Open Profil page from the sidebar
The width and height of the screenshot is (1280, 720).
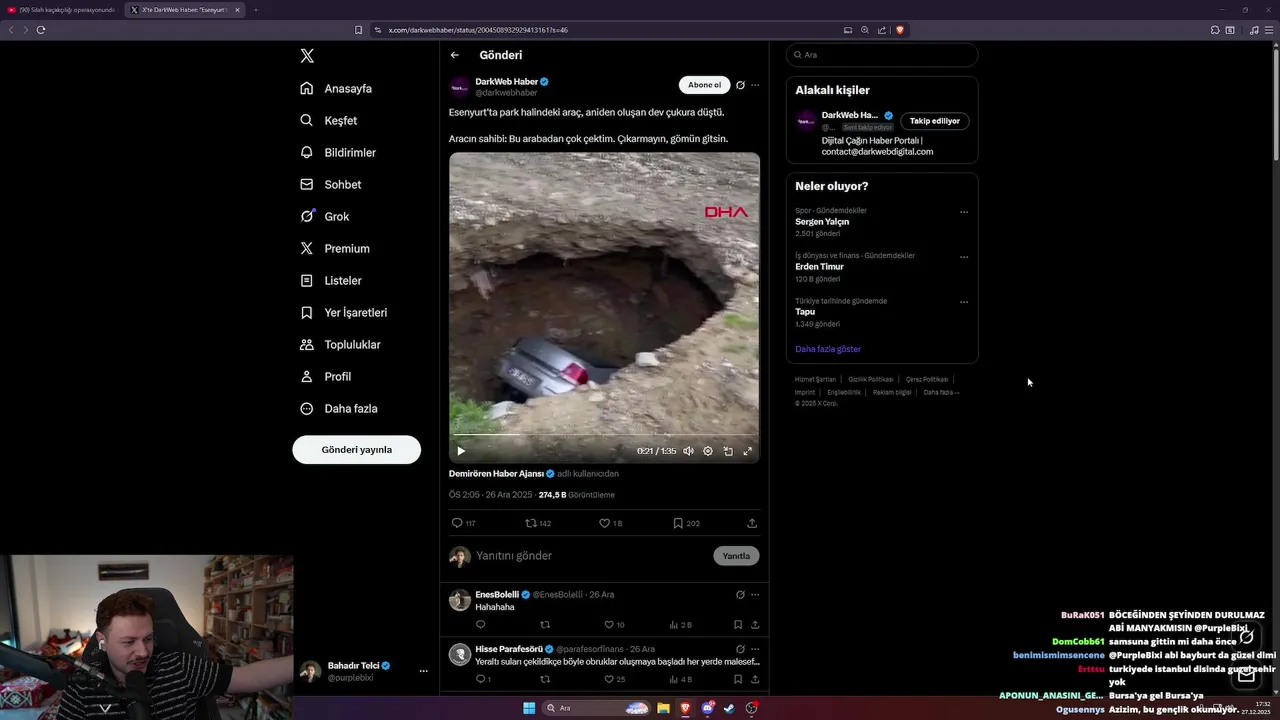click(x=325, y=376)
